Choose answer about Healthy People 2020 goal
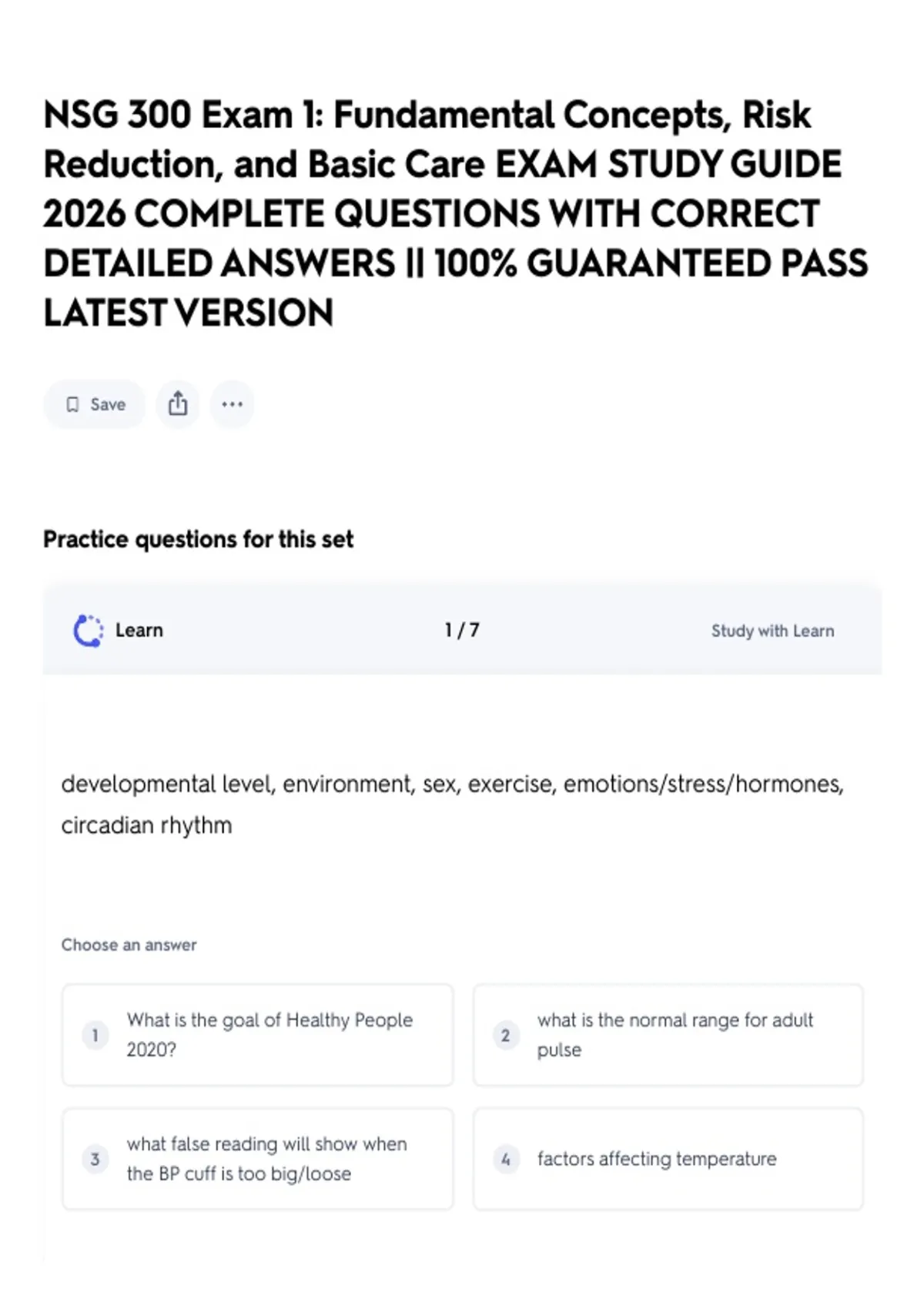The height and width of the screenshot is (1309, 924). coord(258,1035)
